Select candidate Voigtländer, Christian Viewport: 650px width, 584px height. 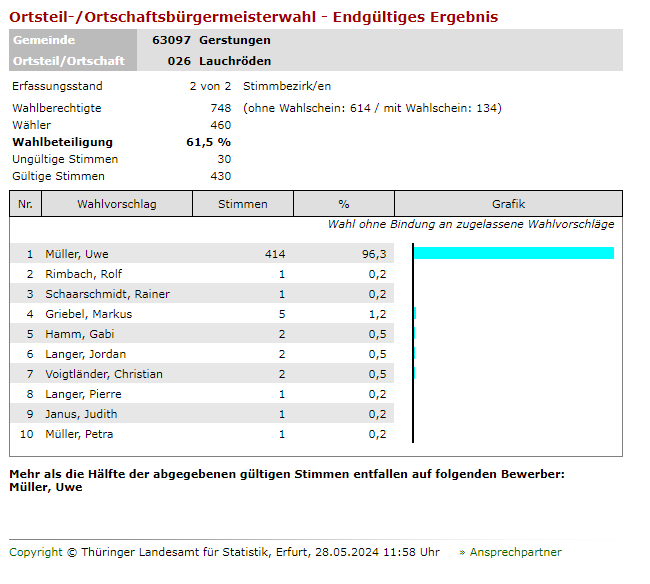coord(104,374)
